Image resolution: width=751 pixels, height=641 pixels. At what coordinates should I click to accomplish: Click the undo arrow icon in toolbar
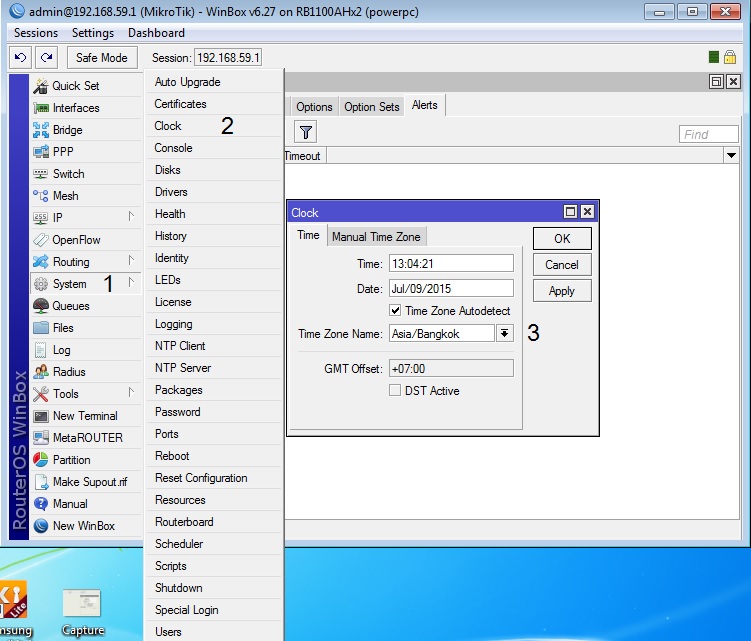20,58
